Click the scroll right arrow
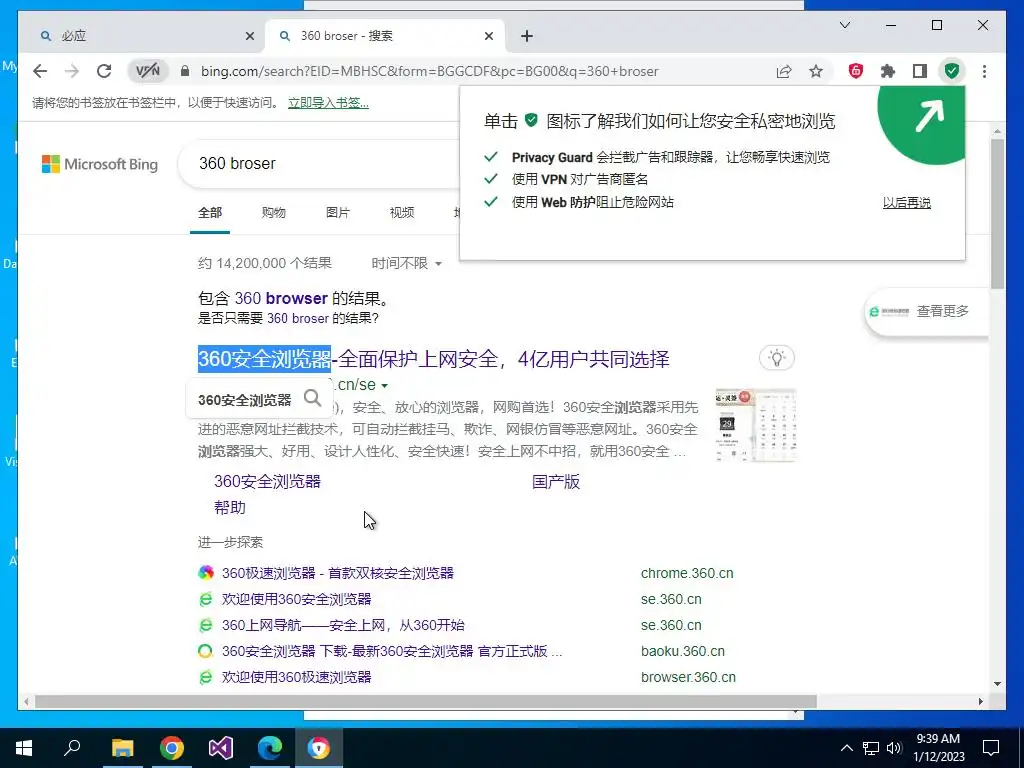The height and width of the screenshot is (768, 1024). (980, 701)
